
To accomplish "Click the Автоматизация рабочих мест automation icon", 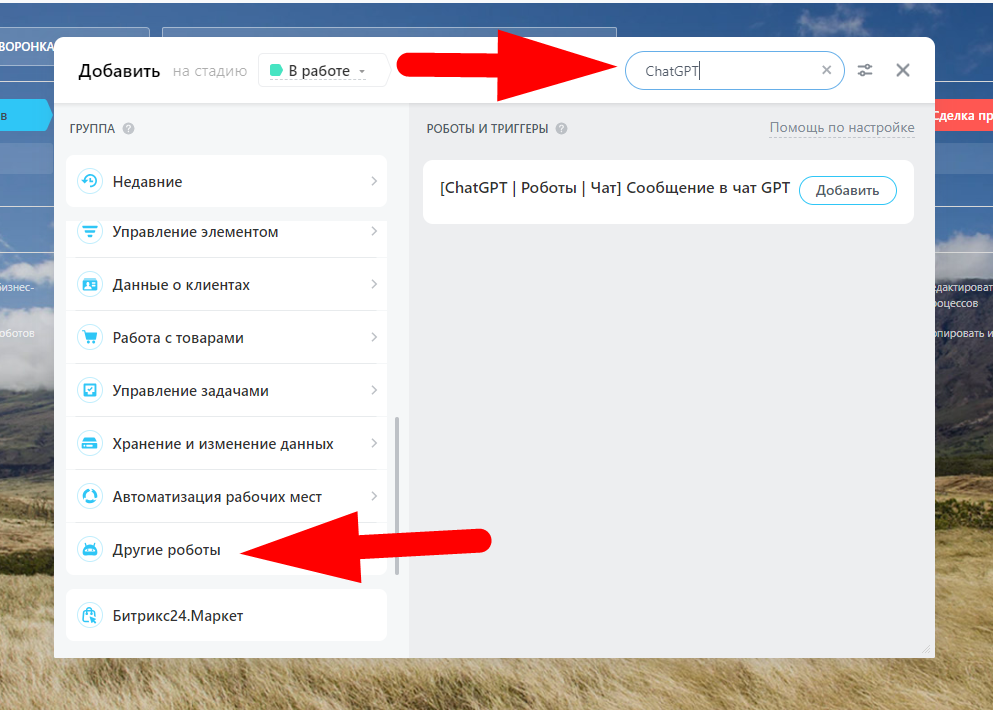I will point(91,496).
